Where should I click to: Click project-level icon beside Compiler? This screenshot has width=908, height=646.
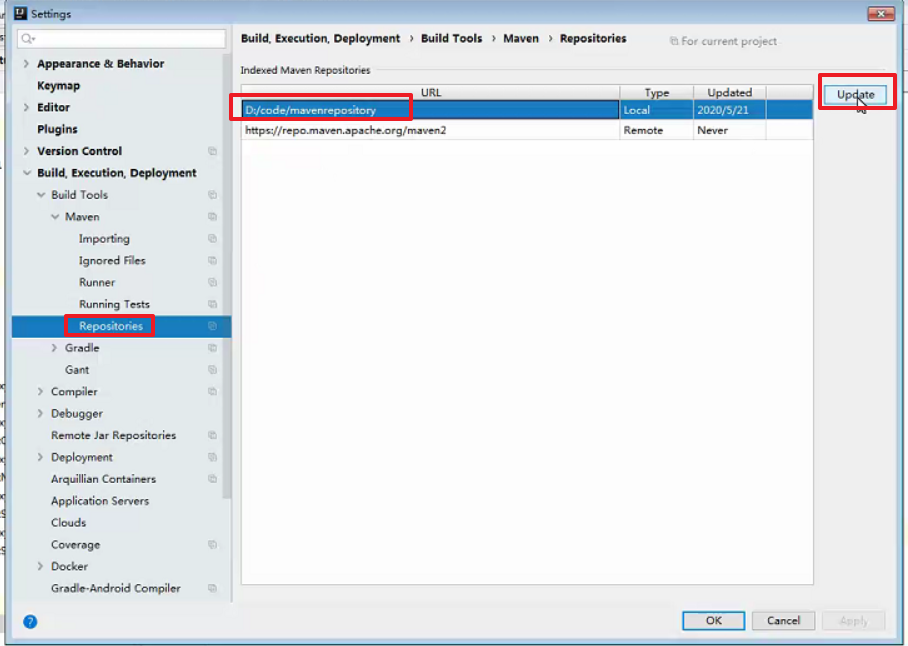pyautogui.click(x=213, y=391)
